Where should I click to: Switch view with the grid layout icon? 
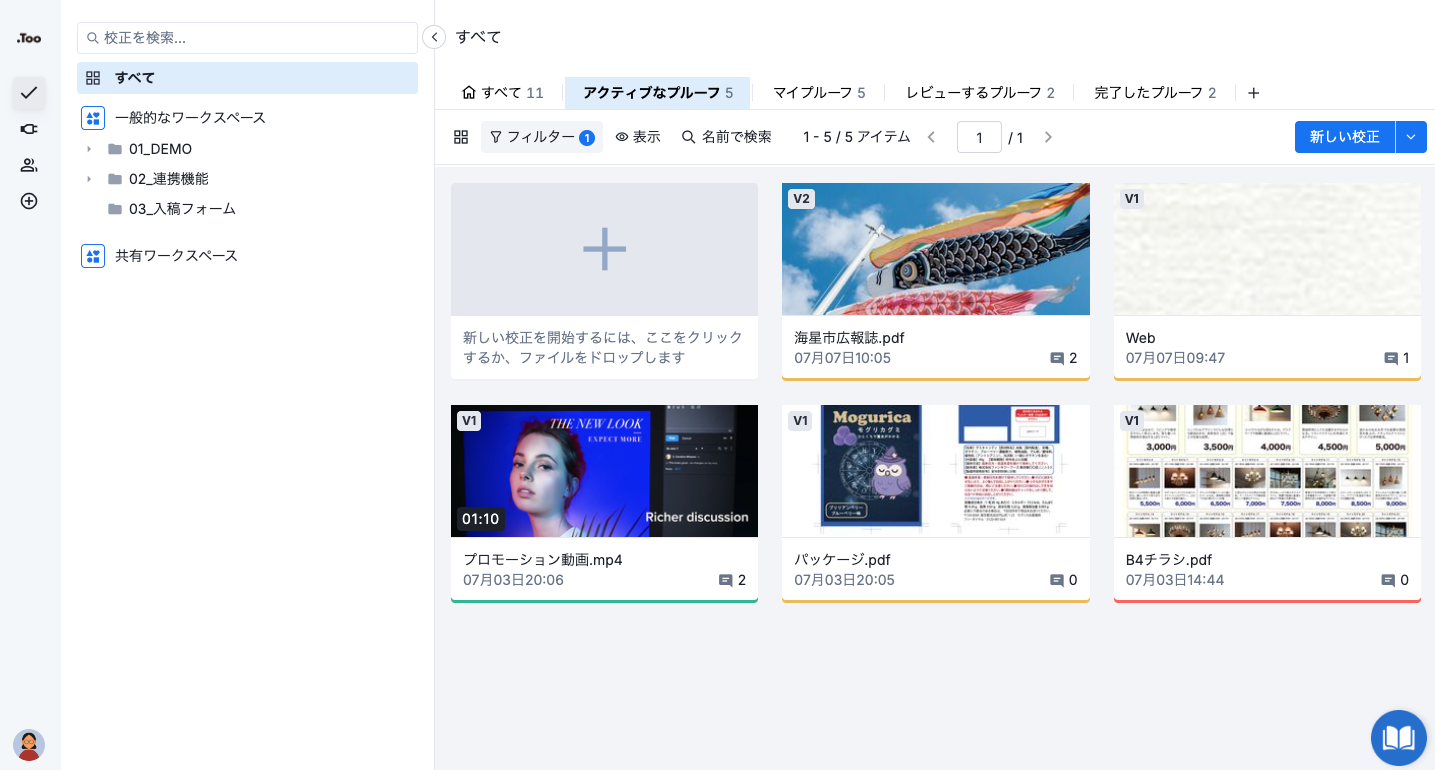[461, 137]
